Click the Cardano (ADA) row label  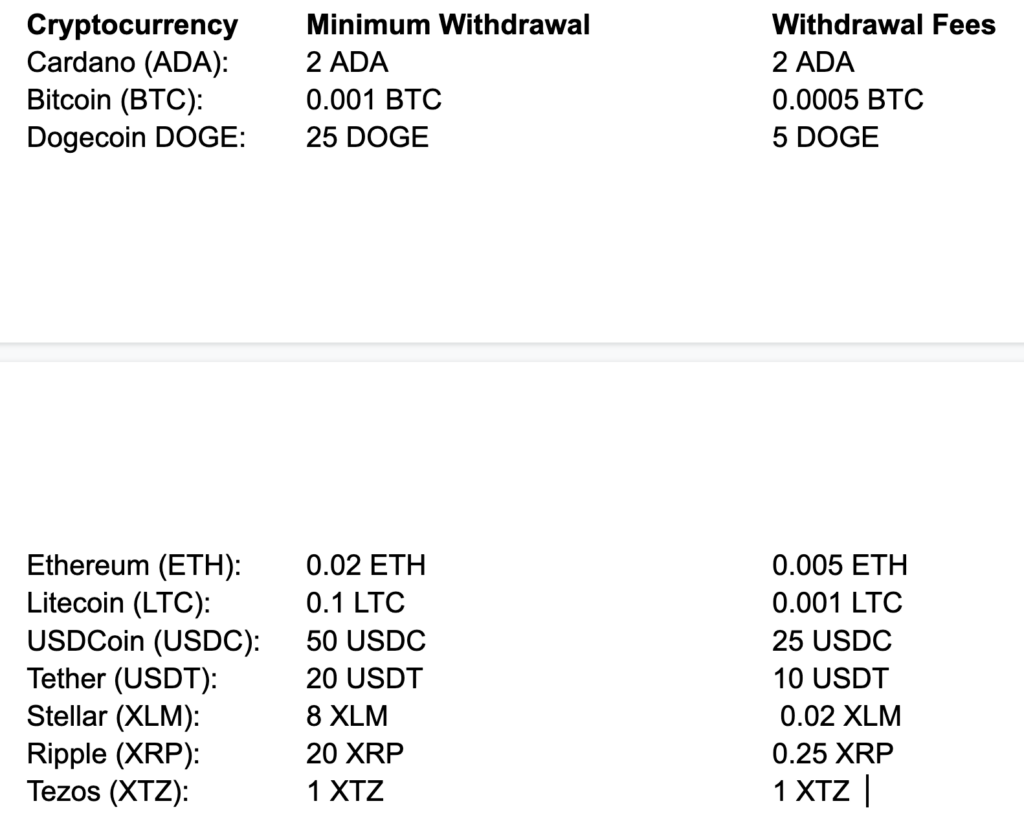coord(128,62)
